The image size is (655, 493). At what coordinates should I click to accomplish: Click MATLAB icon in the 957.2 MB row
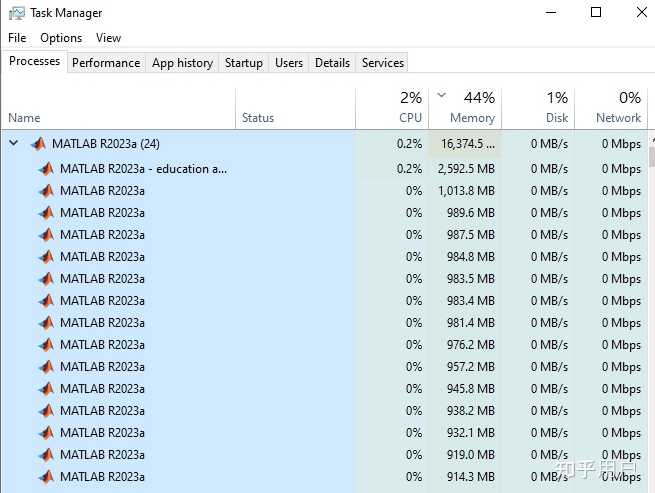46,367
